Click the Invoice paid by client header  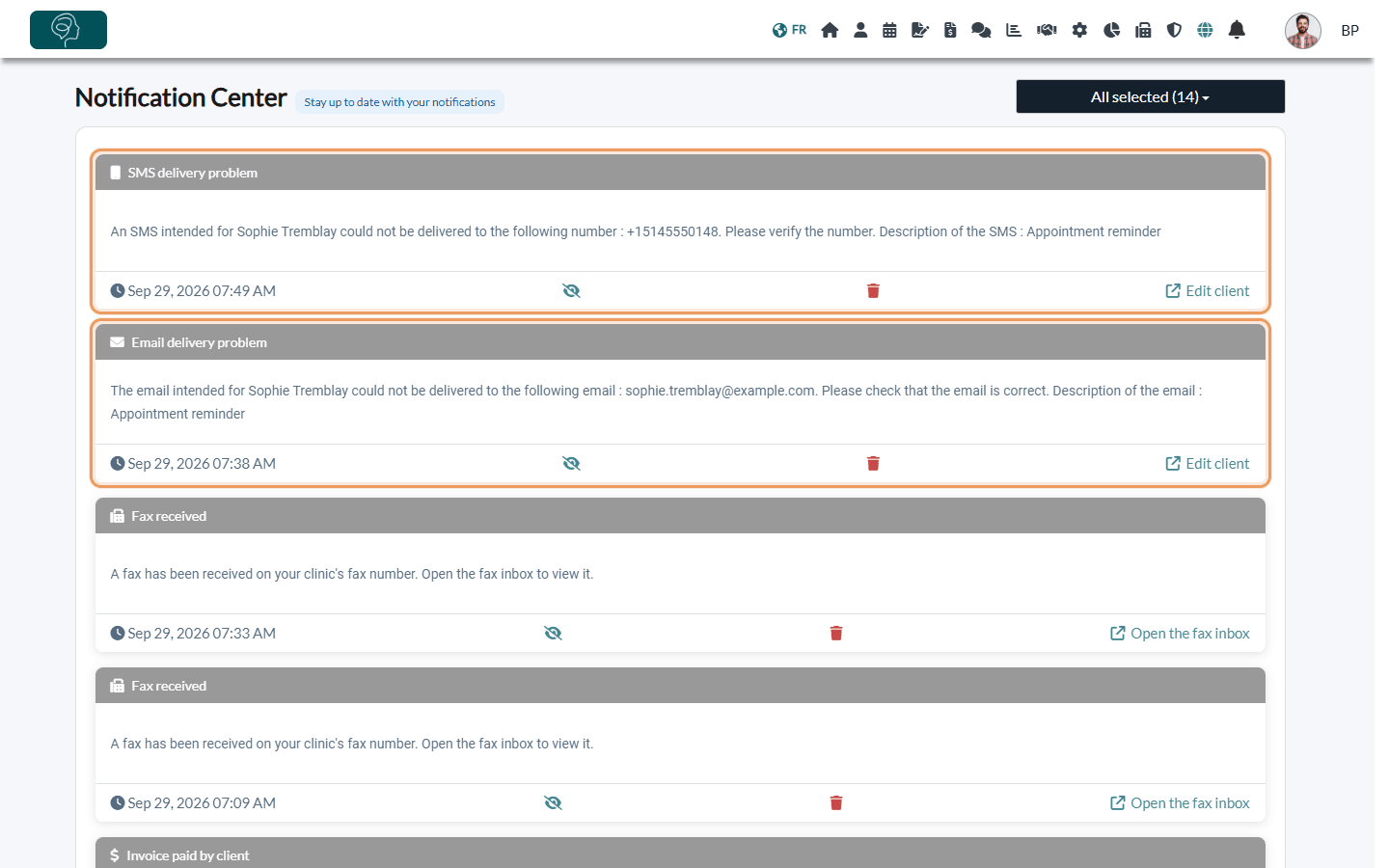pos(680,854)
